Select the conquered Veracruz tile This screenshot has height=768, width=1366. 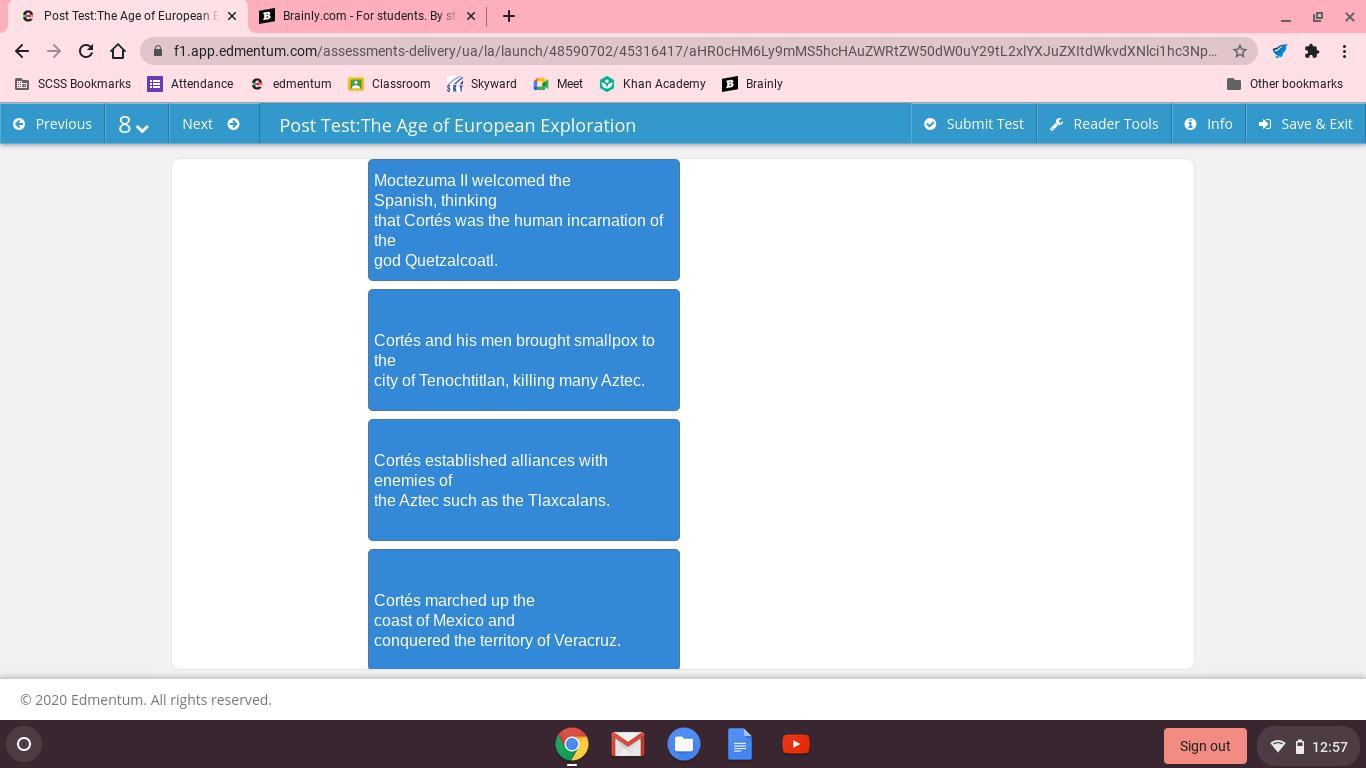[x=524, y=609]
